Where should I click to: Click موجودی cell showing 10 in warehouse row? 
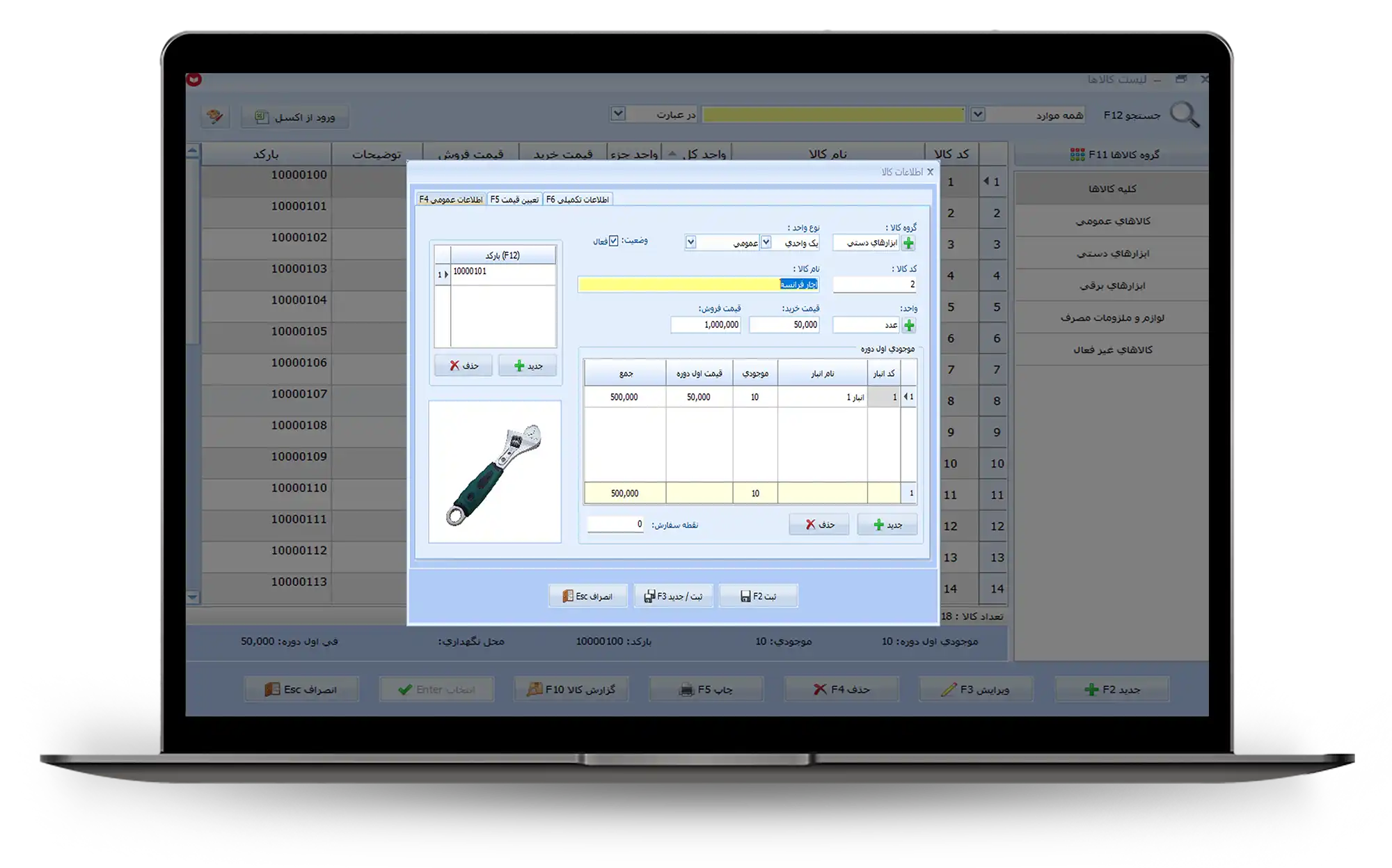coord(755,397)
